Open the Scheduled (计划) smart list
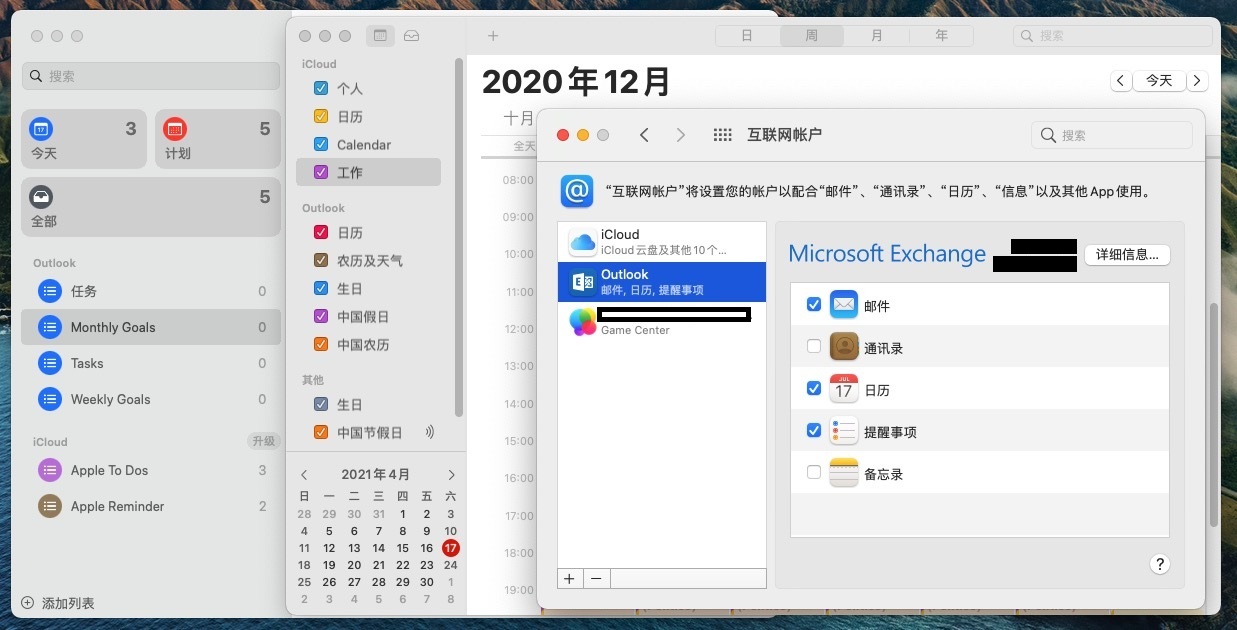Screen dimensions: 1237x630 [218, 139]
